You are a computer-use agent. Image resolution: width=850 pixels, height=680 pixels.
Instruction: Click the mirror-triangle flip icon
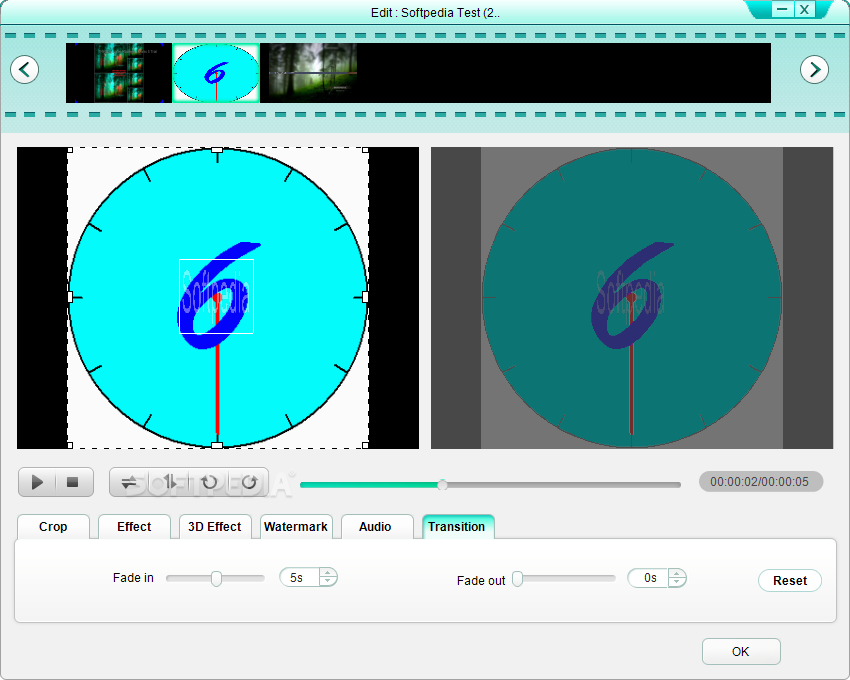coord(169,482)
